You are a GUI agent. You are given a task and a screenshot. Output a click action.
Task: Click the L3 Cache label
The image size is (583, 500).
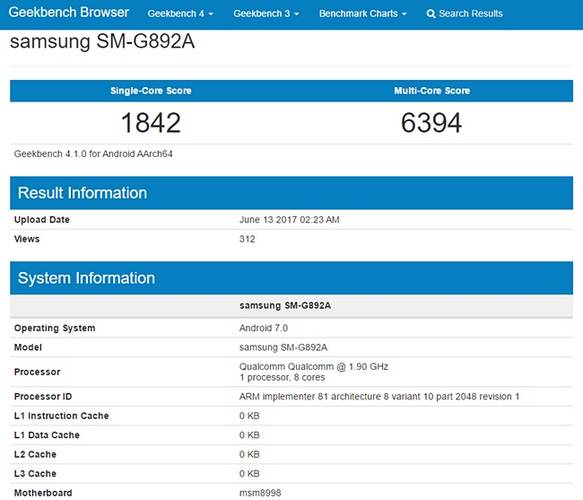click(35, 474)
